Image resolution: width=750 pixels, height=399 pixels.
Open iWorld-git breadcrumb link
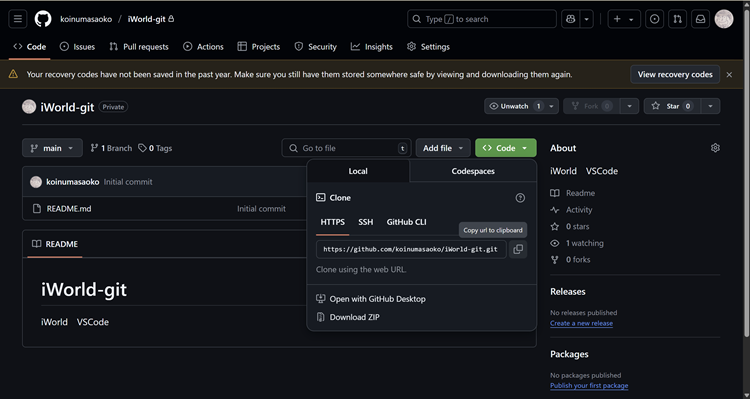pos(146,19)
